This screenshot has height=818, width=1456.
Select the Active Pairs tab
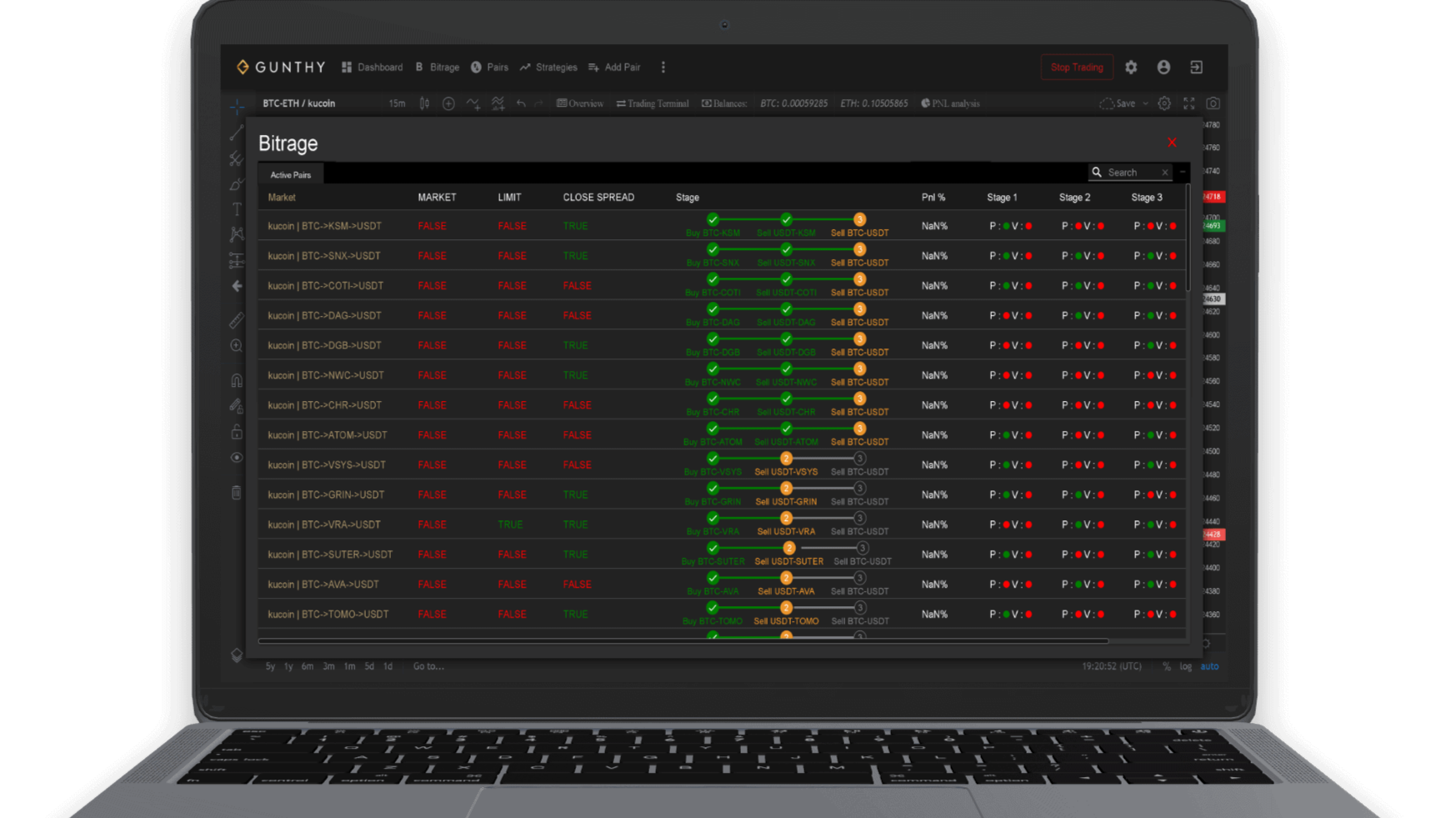coord(291,175)
